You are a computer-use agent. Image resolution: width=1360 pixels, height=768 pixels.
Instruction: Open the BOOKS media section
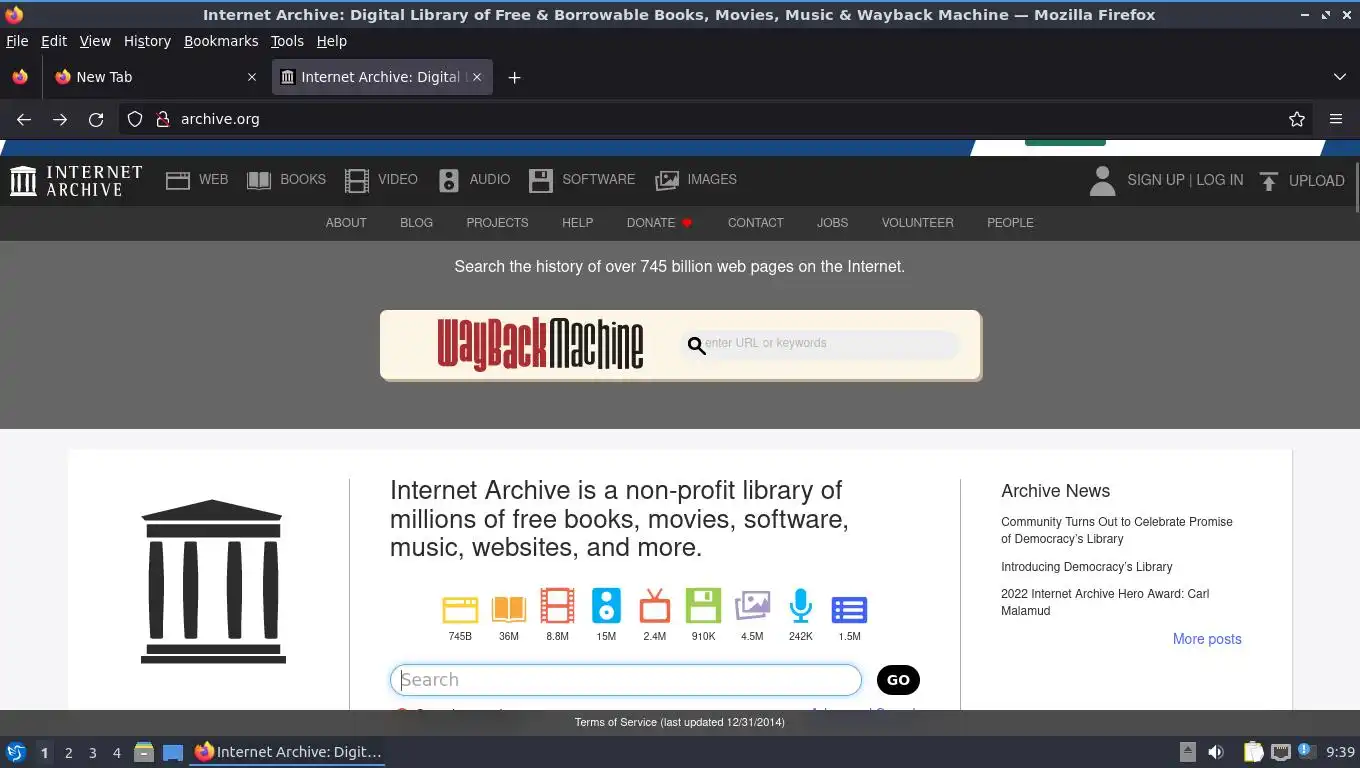(x=286, y=180)
